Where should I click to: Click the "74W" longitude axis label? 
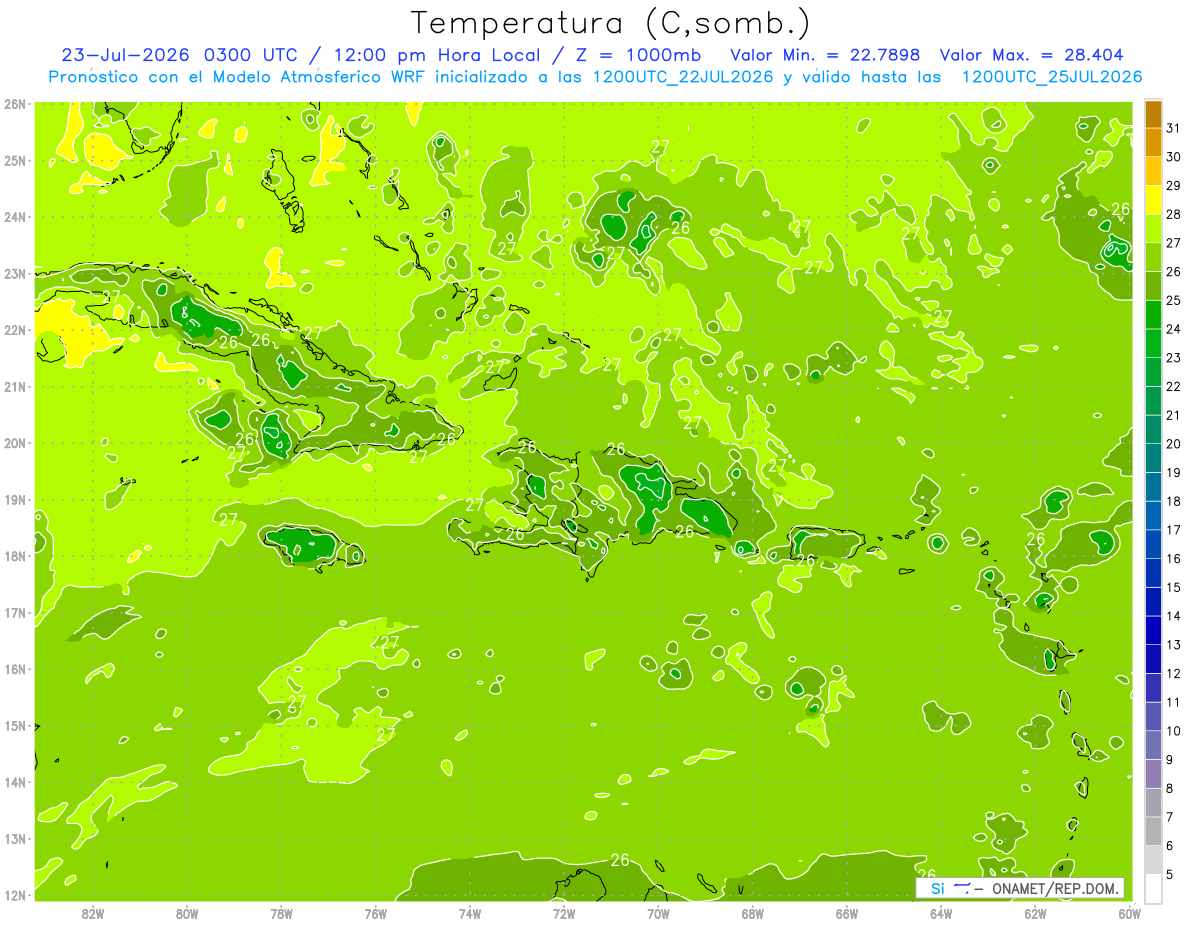[x=469, y=914]
